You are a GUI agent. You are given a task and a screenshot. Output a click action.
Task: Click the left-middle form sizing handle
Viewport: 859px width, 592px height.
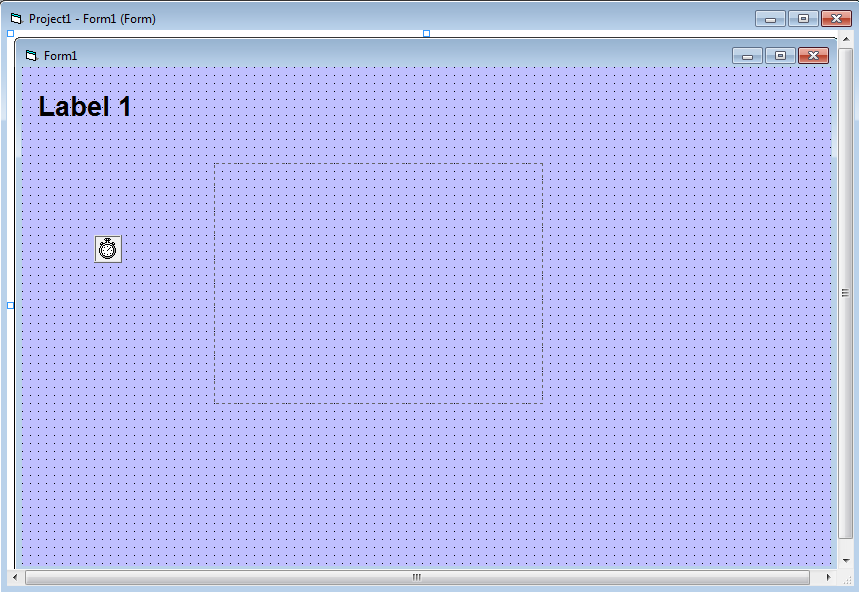point(11,305)
